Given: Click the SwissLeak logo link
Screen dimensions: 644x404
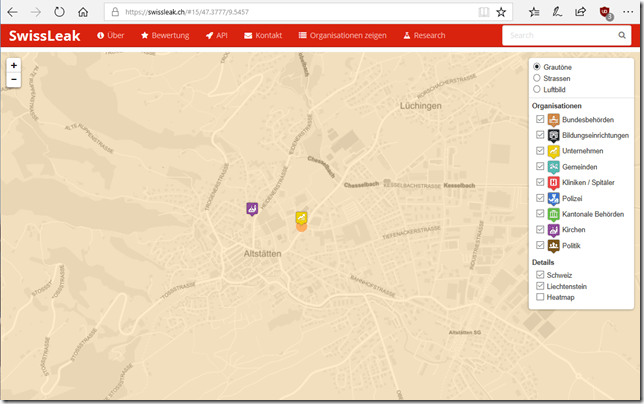Looking at the screenshot, I should tap(44, 35).
